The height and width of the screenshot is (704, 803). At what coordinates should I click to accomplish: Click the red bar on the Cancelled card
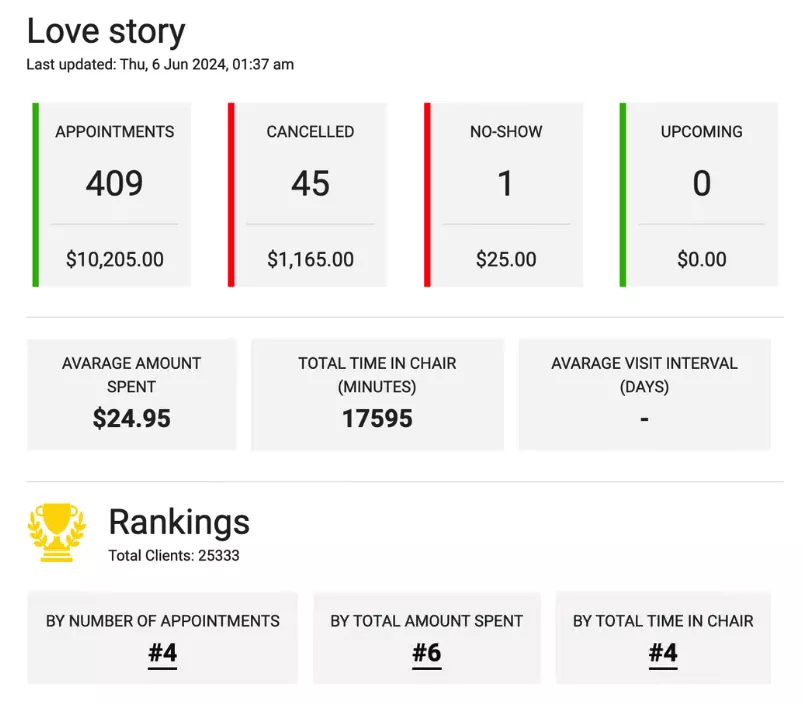pyautogui.click(x=231, y=195)
